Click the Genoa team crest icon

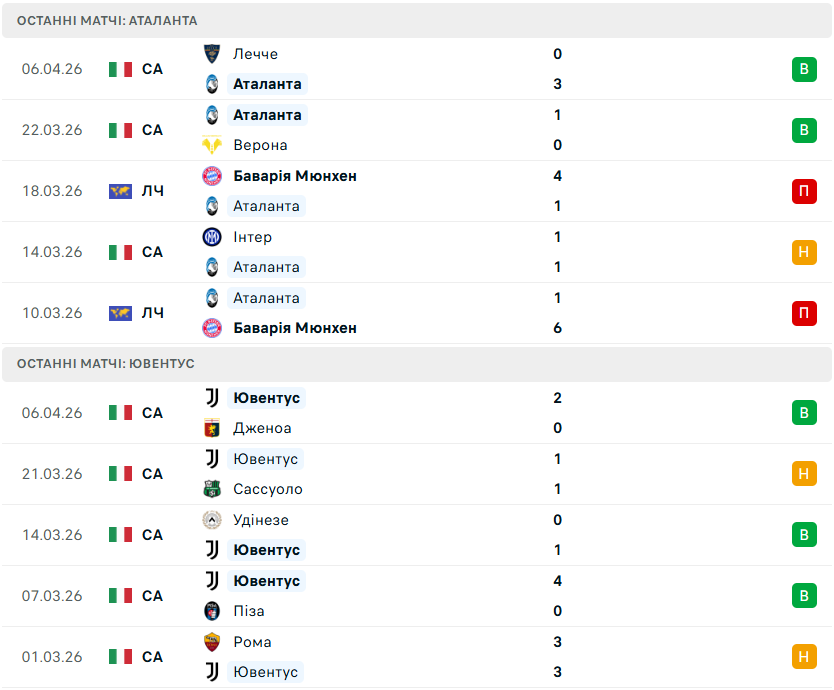point(212,428)
